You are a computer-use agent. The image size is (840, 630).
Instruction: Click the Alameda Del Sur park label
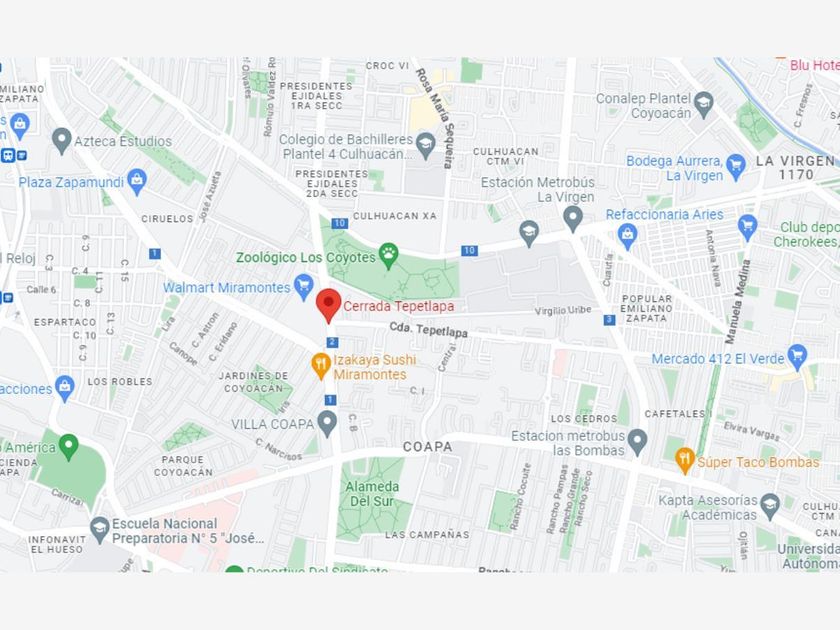click(372, 494)
